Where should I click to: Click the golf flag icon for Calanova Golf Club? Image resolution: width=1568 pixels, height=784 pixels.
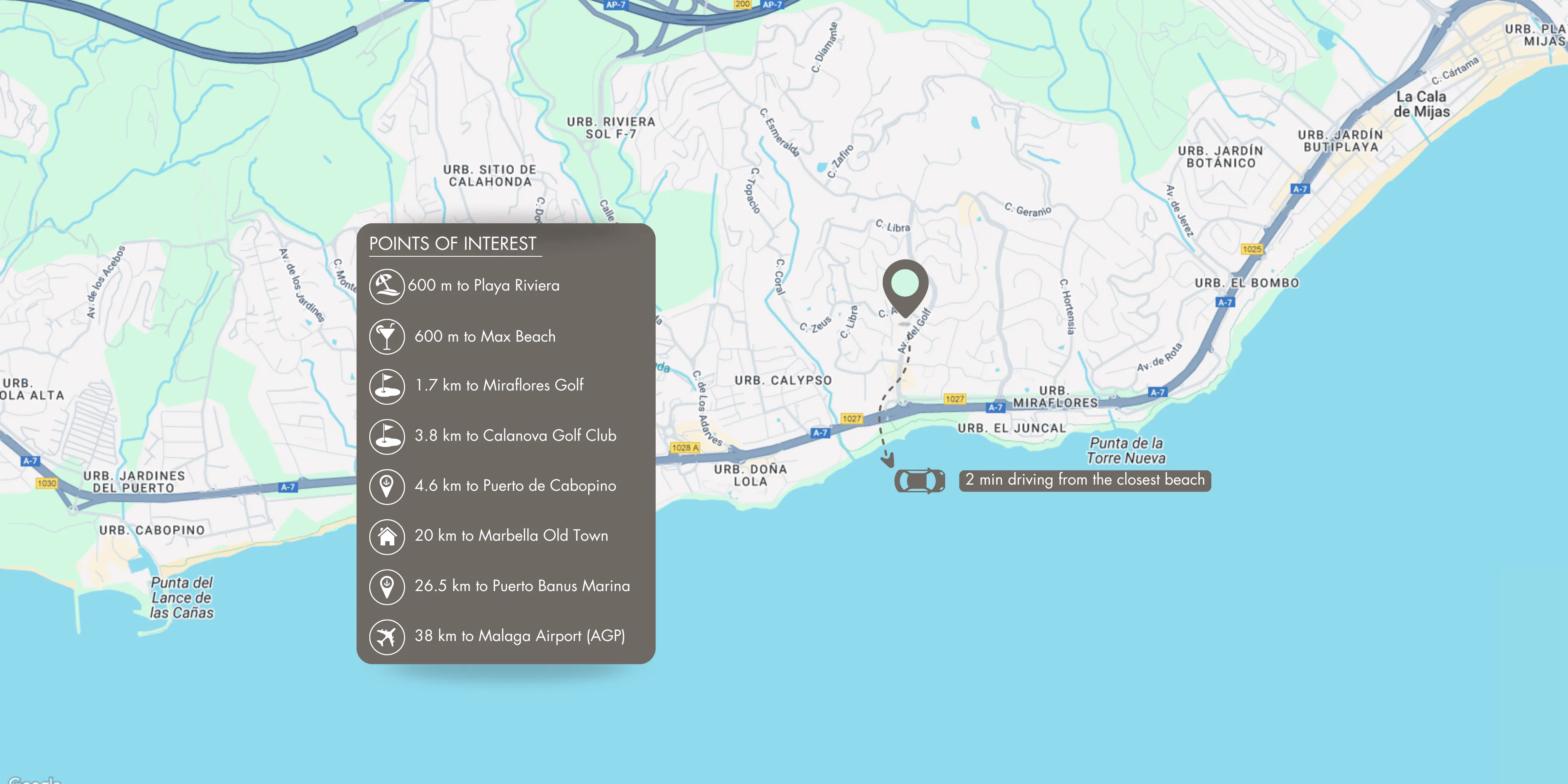click(387, 437)
